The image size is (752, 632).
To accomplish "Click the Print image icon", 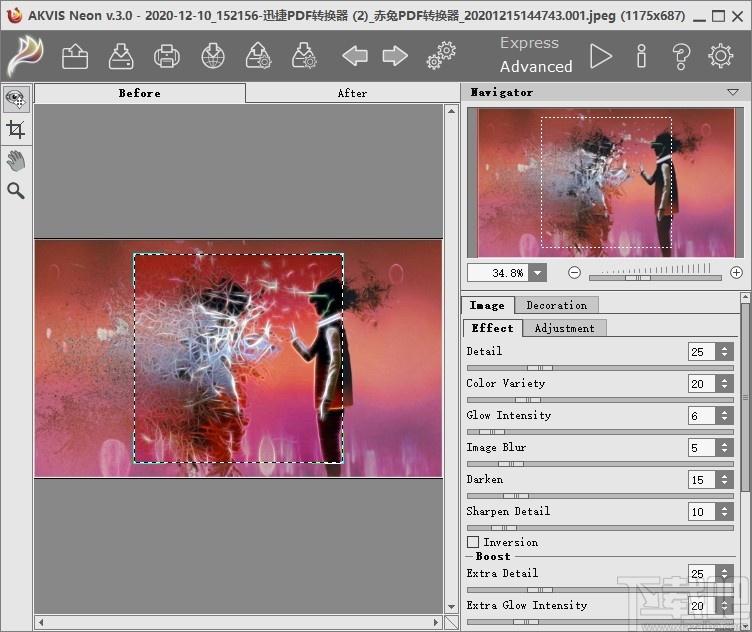I will (167, 56).
